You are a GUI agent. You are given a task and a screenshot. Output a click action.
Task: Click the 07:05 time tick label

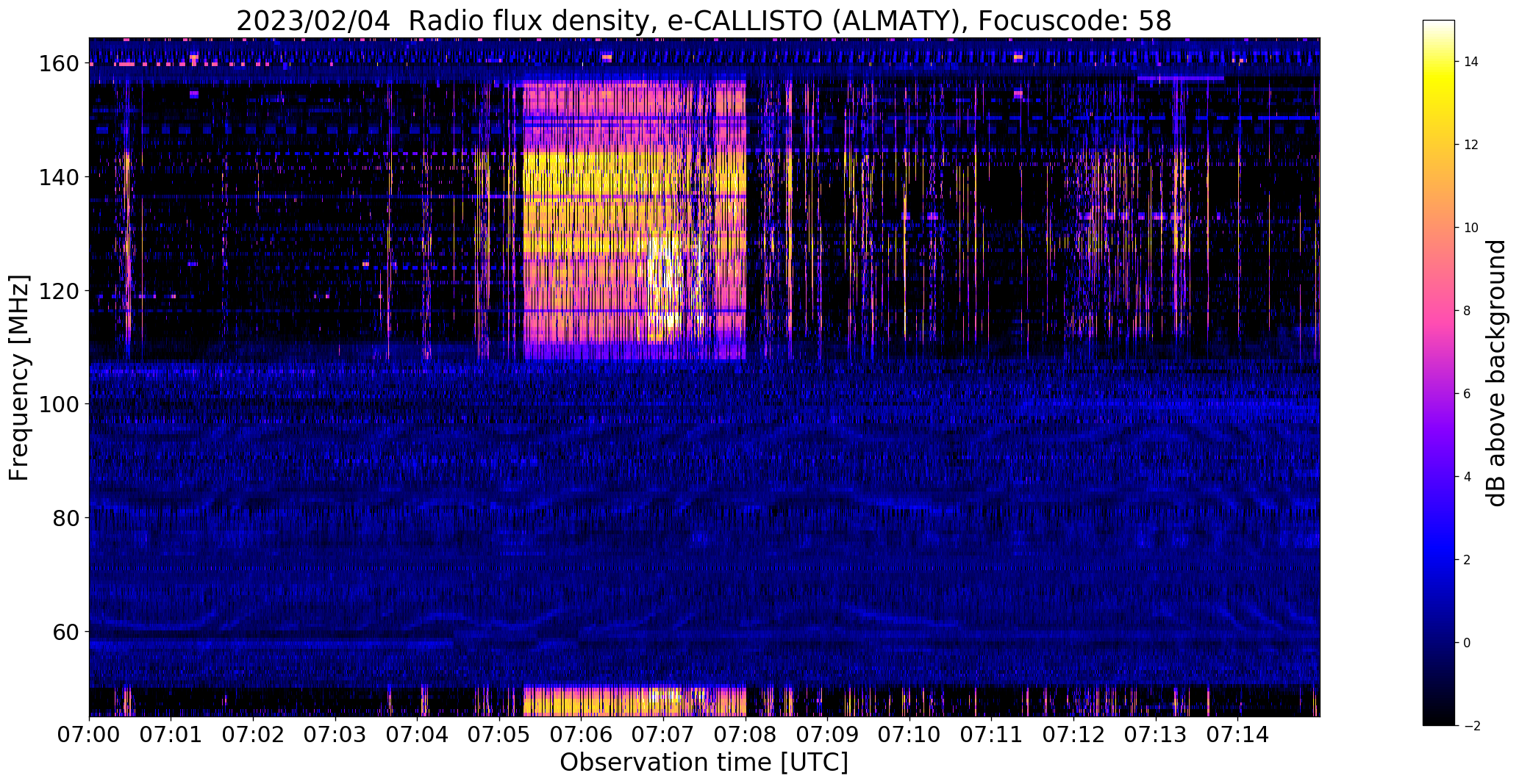[x=499, y=734]
